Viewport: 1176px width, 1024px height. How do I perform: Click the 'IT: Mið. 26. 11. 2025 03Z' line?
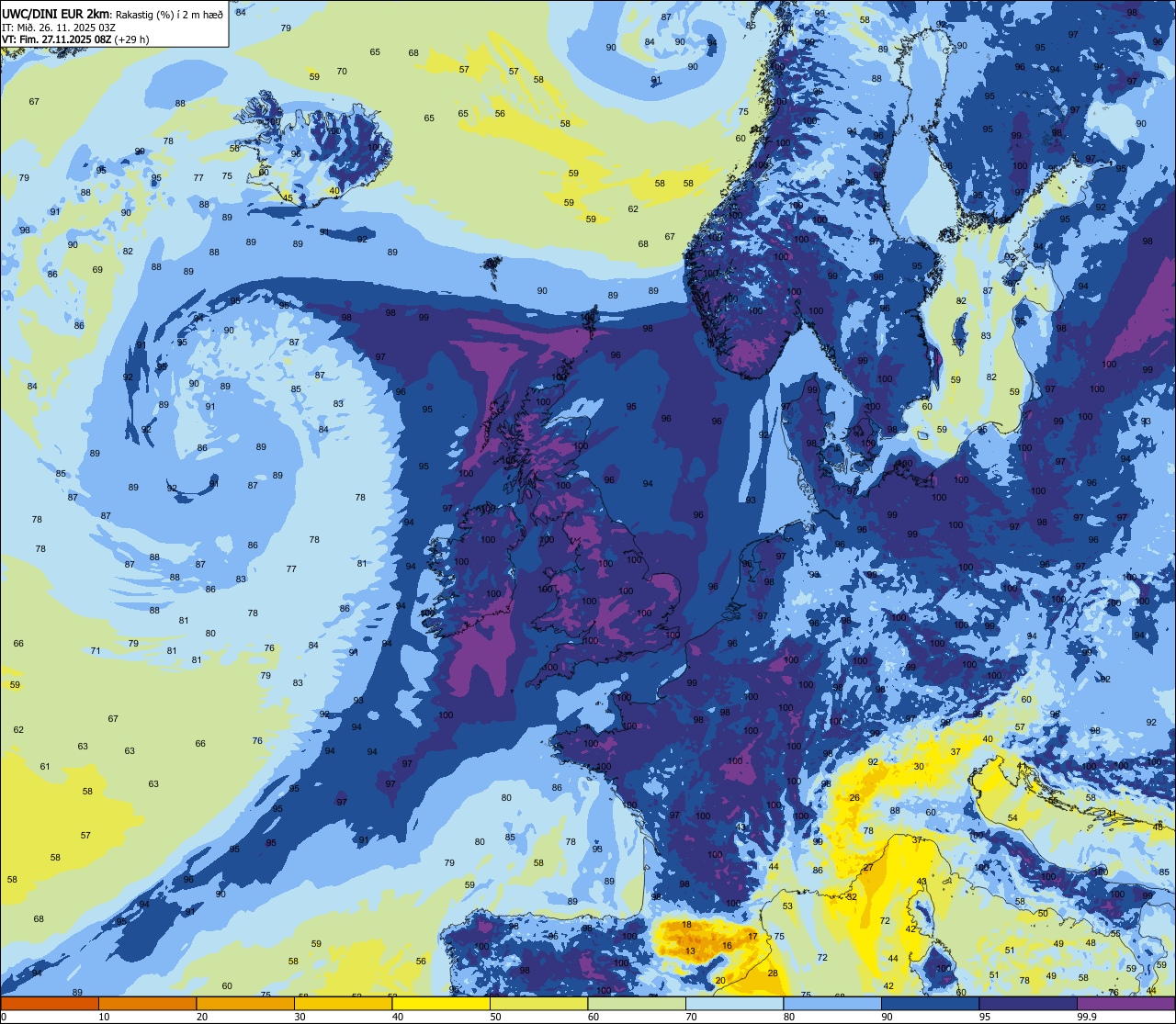59,27
